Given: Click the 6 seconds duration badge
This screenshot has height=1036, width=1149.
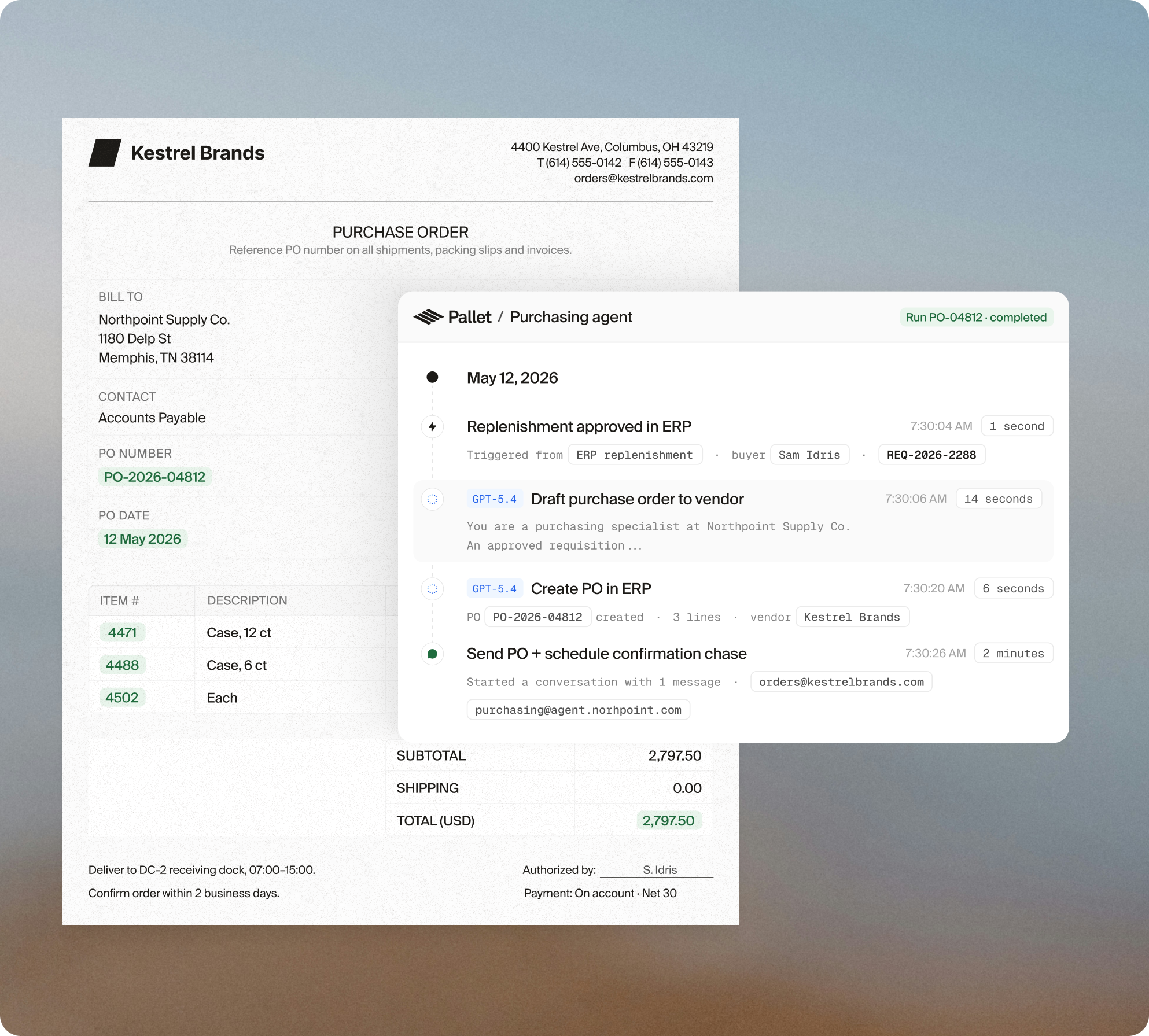Looking at the screenshot, I should coord(1013,588).
